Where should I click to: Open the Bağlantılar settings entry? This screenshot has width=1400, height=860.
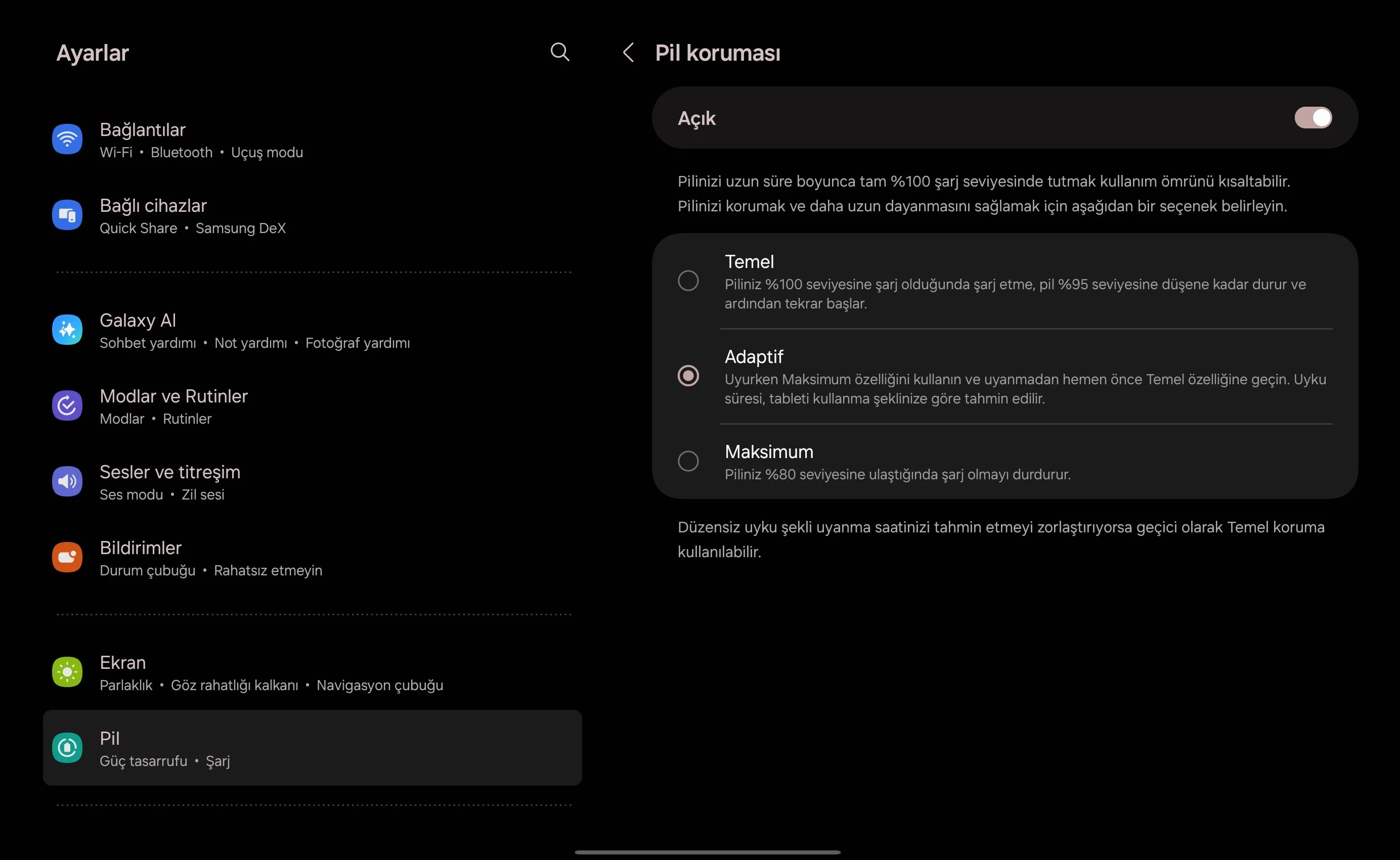[312, 140]
